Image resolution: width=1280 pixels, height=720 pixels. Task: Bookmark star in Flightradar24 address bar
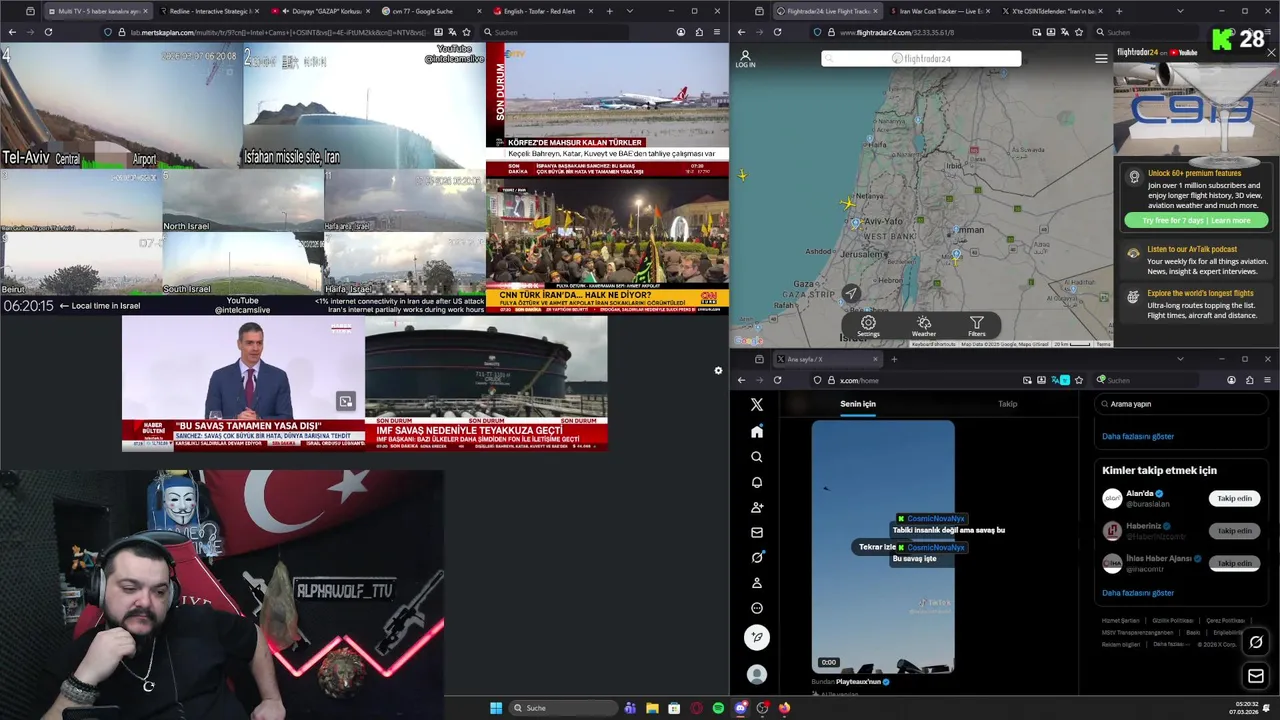pyautogui.click(x=1079, y=32)
